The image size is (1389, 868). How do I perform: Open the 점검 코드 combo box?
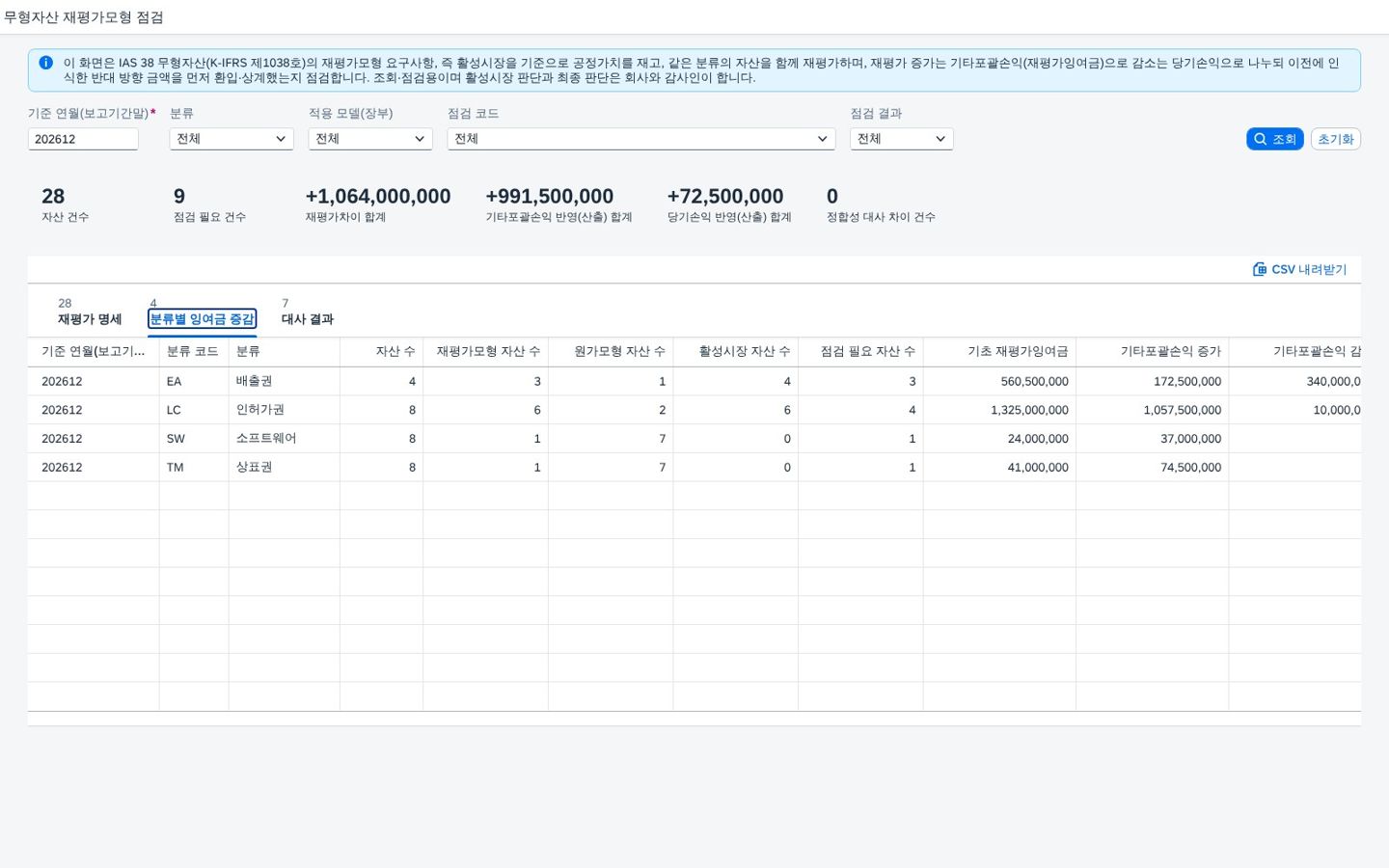640,139
